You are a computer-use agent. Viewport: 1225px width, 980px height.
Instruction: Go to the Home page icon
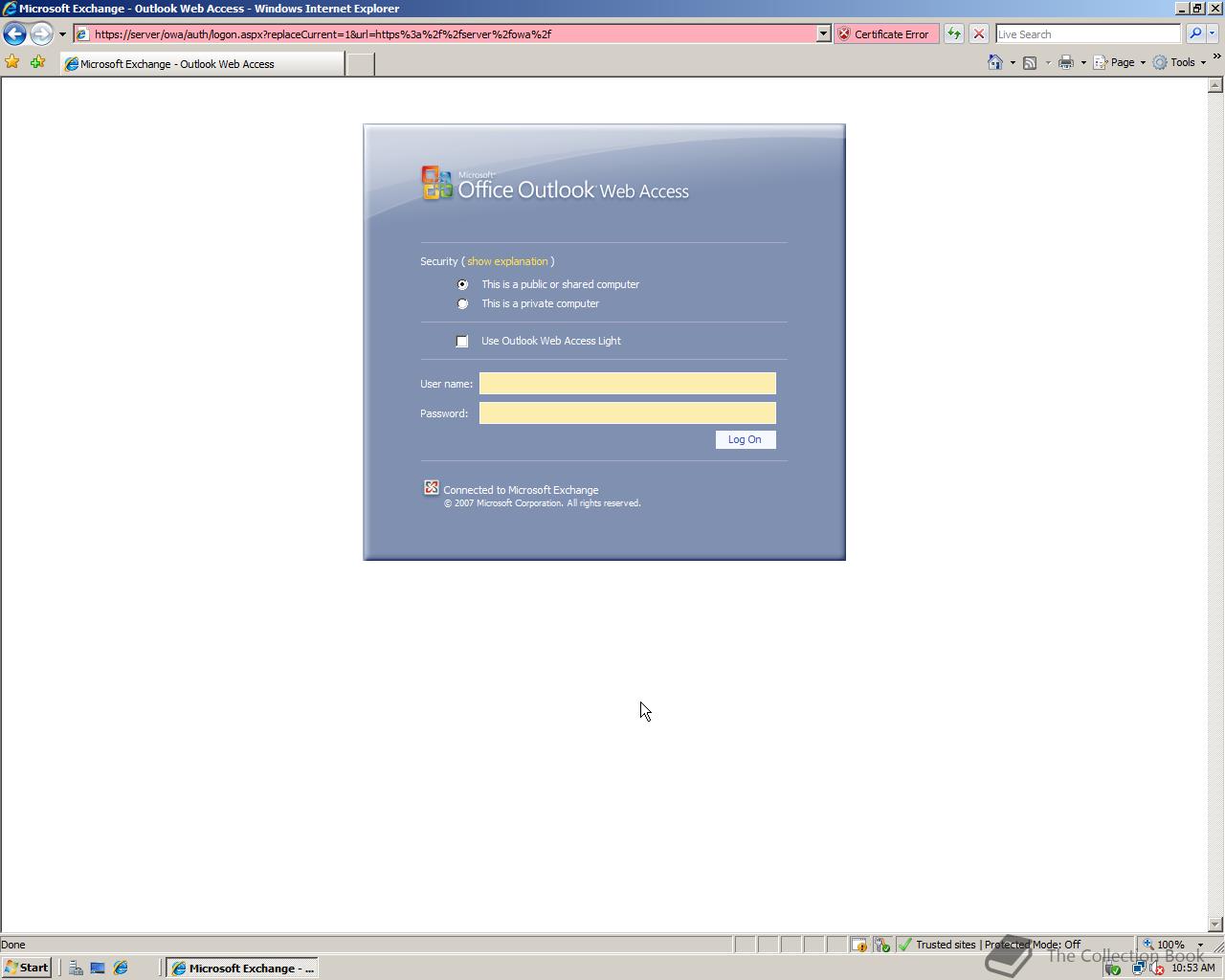click(x=995, y=62)
